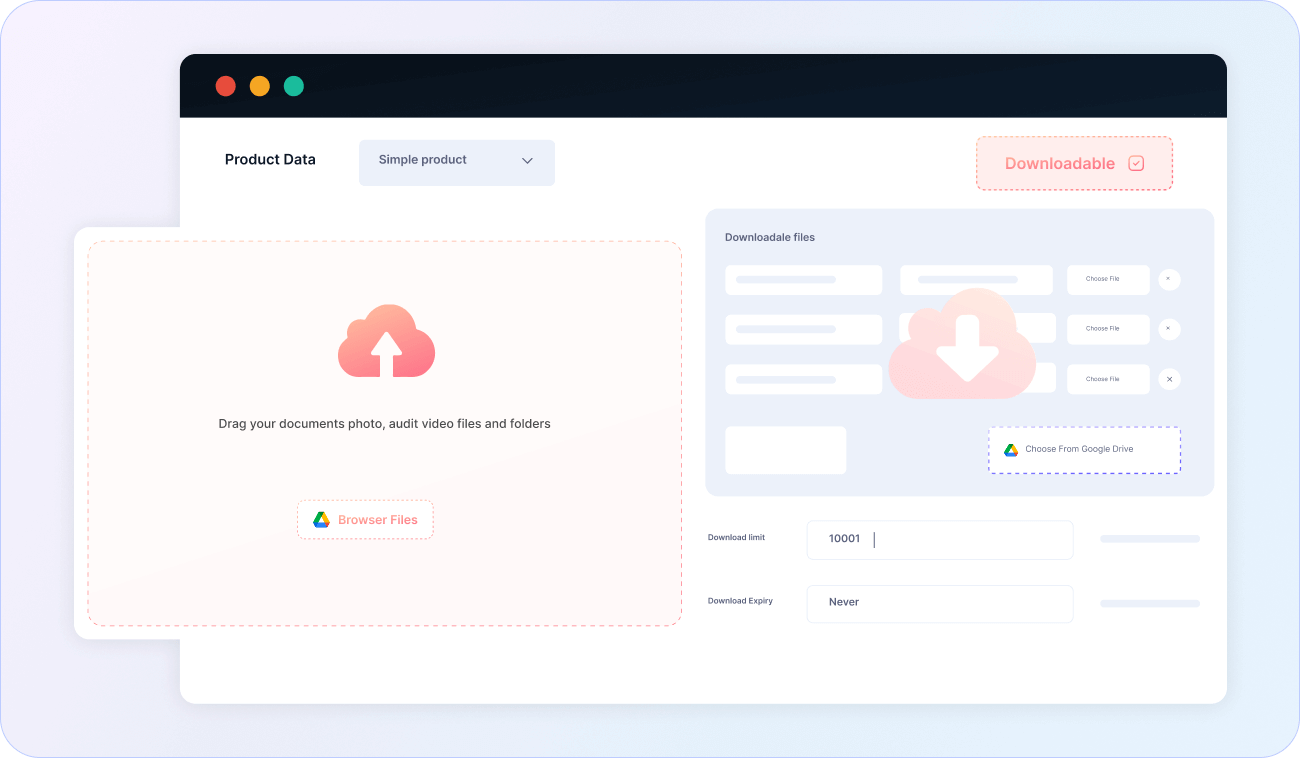This screenshot has width=1300, height=758.
Task: Click the drag-and-drop upload area text
Action: [384, 424]
